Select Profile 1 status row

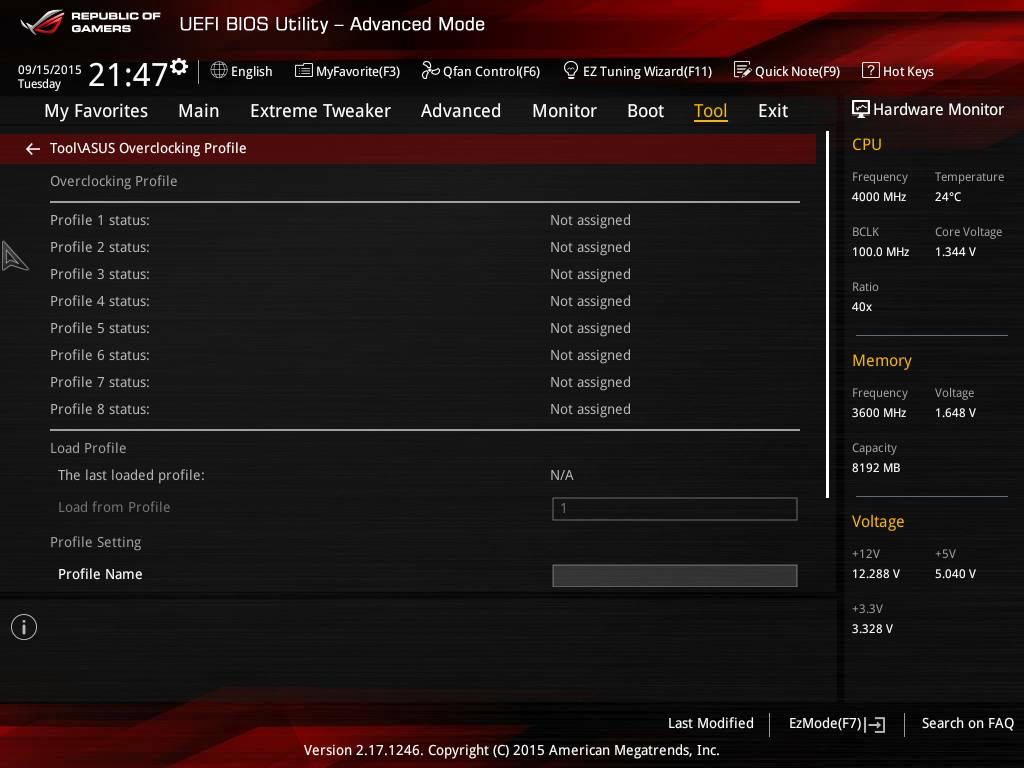pyautogui.click(x=424, y=220)
